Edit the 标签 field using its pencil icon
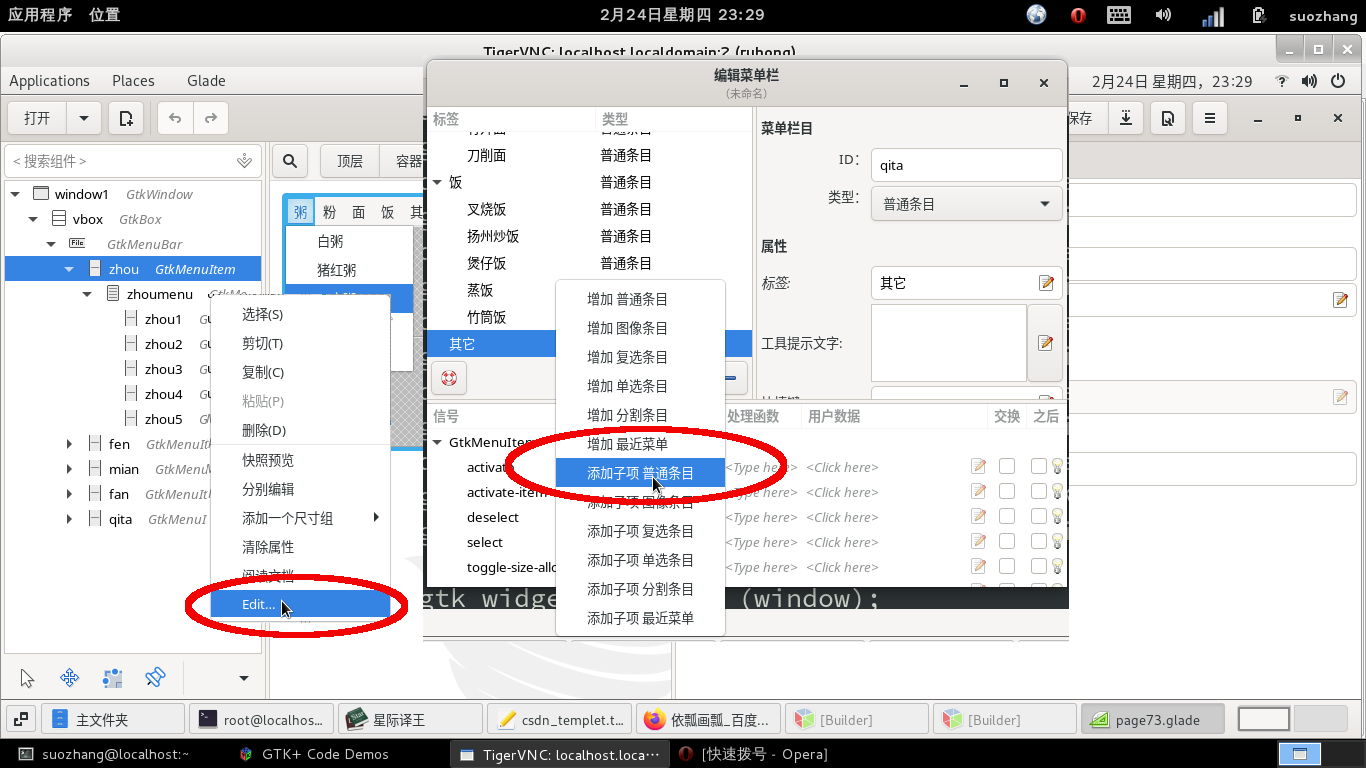 (1047, 283)
